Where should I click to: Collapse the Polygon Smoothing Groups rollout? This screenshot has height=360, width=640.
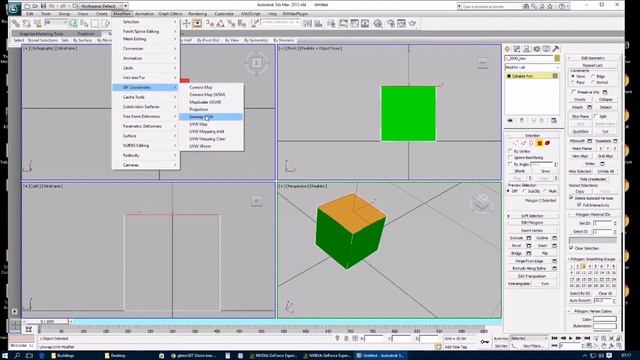pos(593,259)
